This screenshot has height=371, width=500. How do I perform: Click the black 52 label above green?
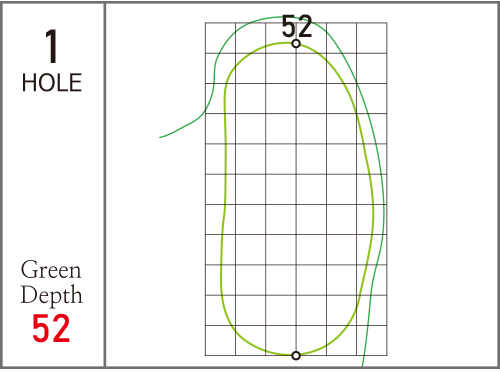pyautogui.click(x=297, y=26)
